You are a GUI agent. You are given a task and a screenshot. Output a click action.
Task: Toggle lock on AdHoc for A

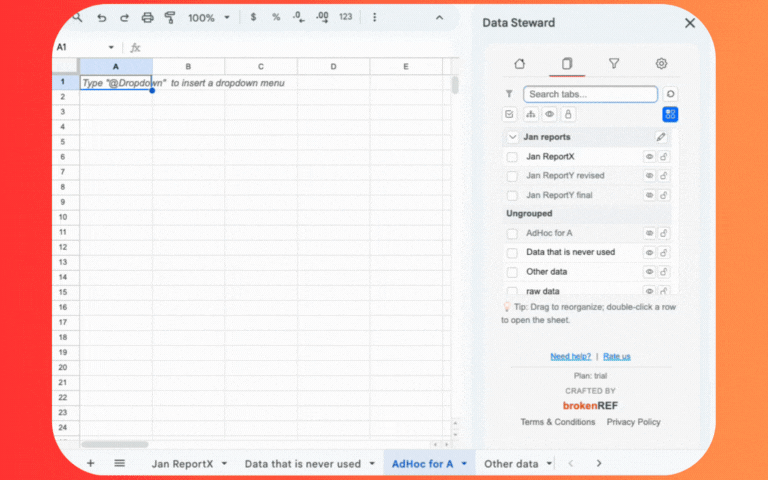coord(664,233)
